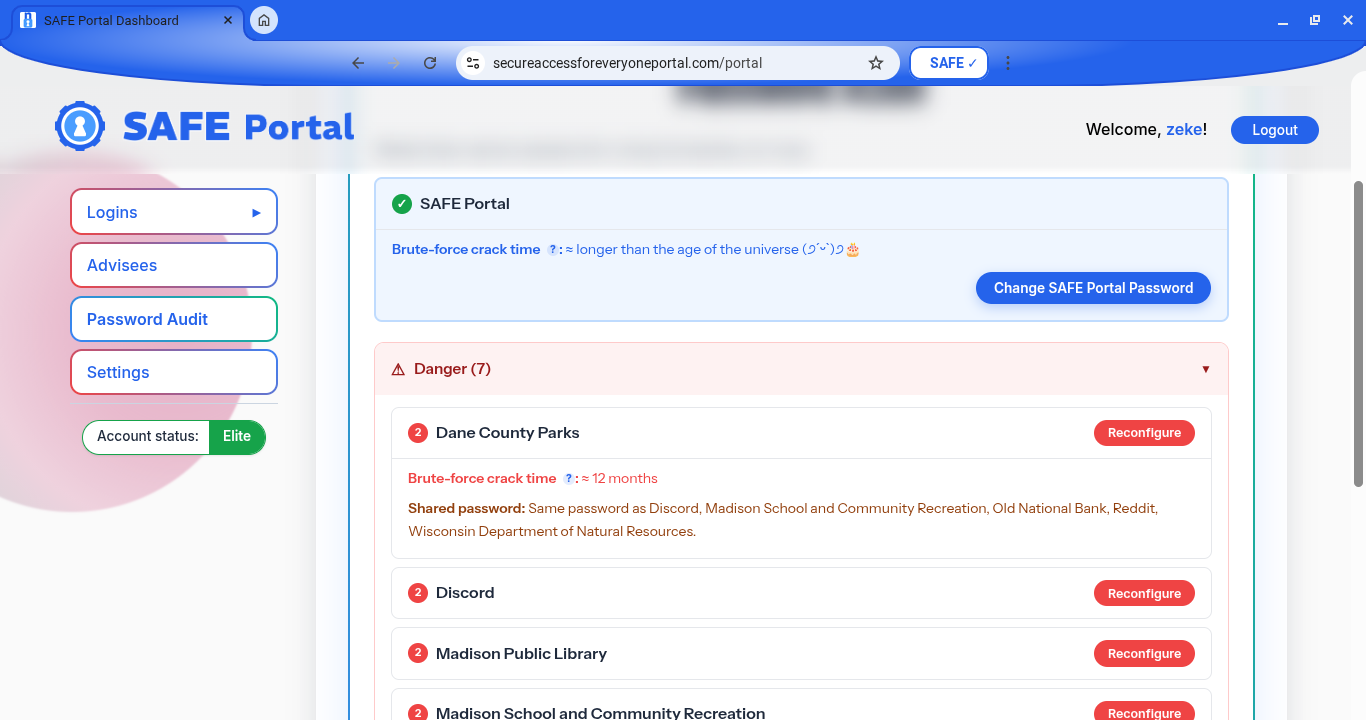
Task: Click the red 2 badge on Discord
Action: click(418, 593)
